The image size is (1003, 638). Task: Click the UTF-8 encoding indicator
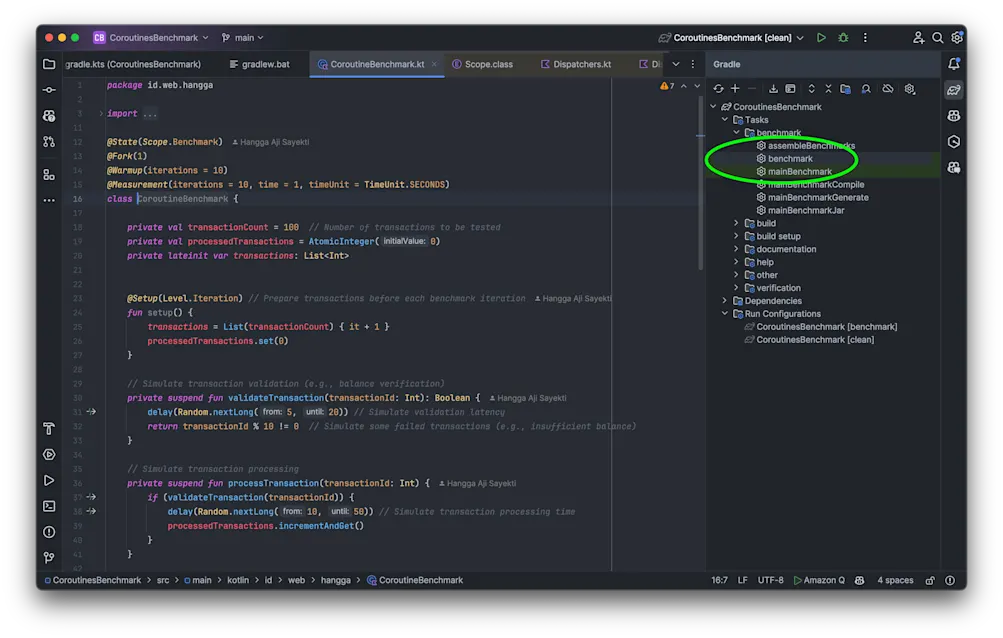tap(770, 580)
